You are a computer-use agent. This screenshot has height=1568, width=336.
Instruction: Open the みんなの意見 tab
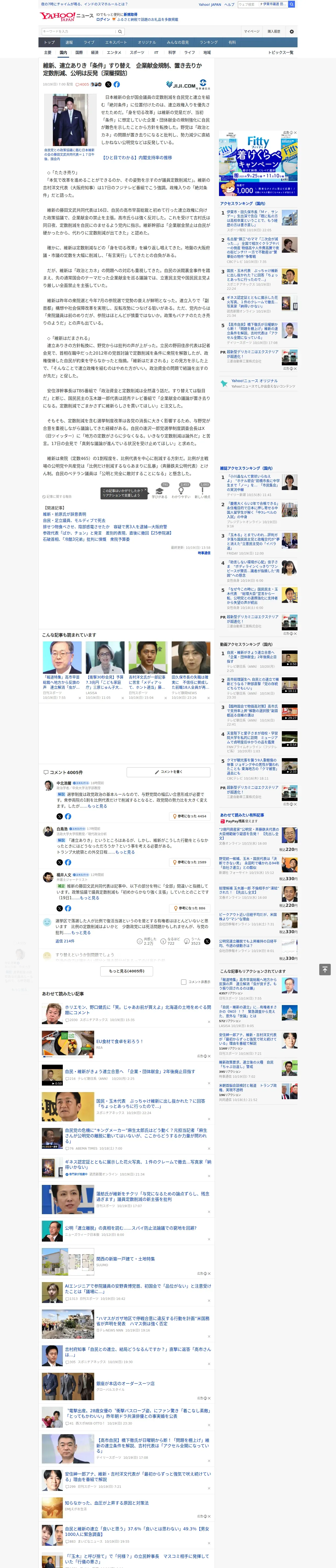pos(177,43)
